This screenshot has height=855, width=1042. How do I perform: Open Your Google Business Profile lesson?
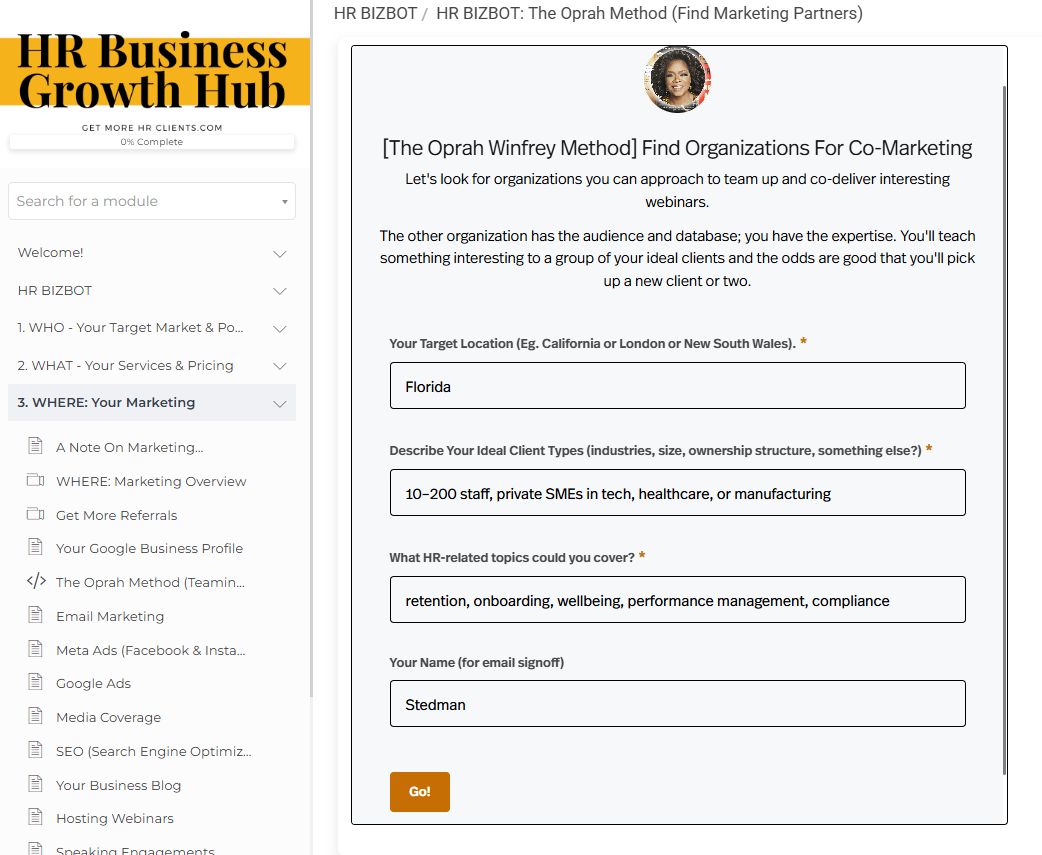150,548
